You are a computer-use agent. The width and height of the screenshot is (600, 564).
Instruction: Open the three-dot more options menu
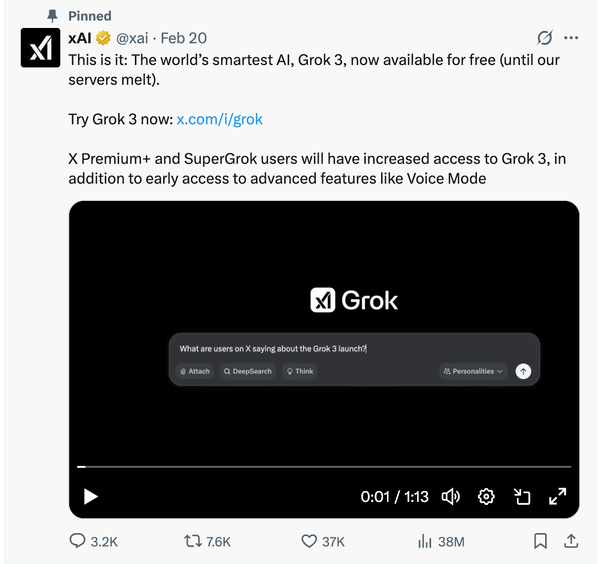coord(571,38)
